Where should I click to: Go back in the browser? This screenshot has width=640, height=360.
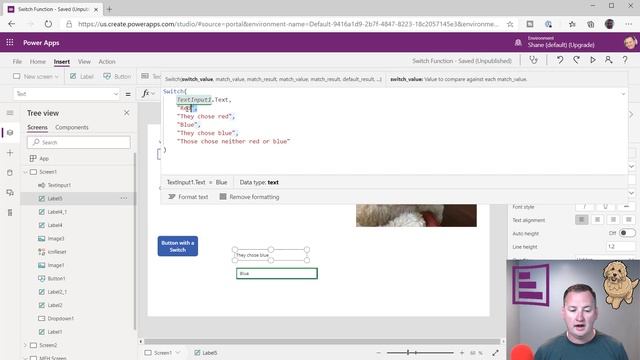click(x=12, y=24)
